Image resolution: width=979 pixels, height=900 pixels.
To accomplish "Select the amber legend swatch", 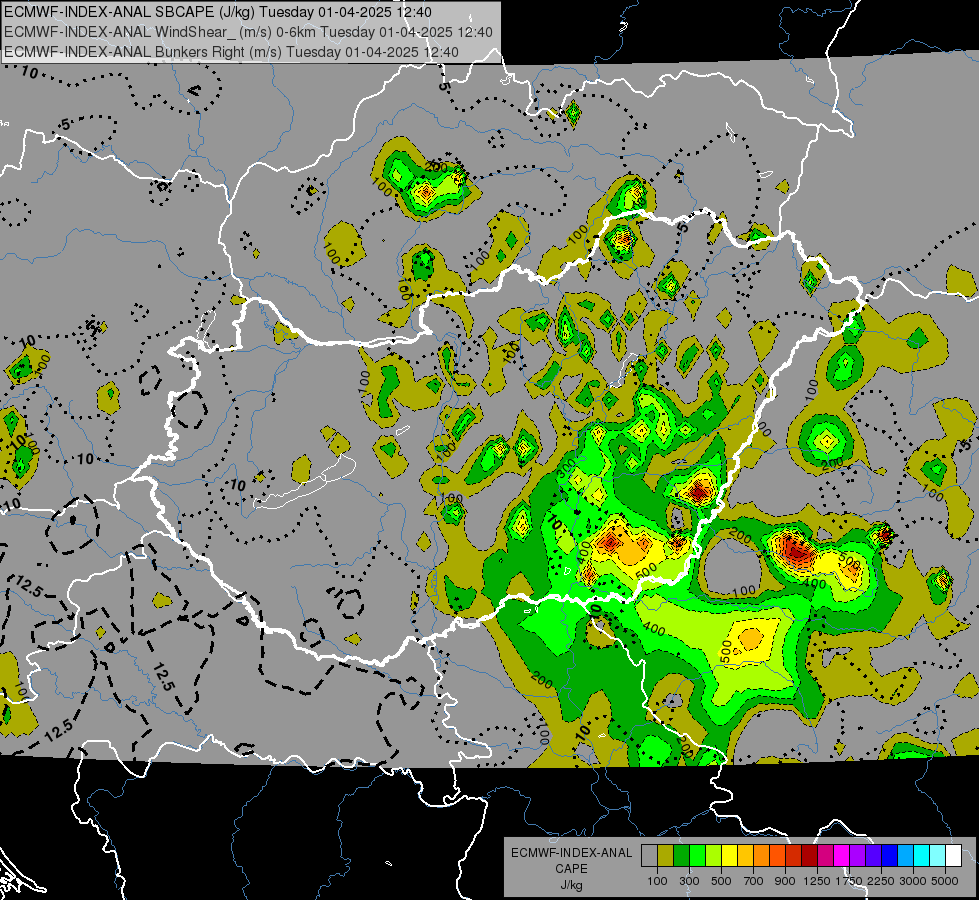I will [x=745, y=856].
